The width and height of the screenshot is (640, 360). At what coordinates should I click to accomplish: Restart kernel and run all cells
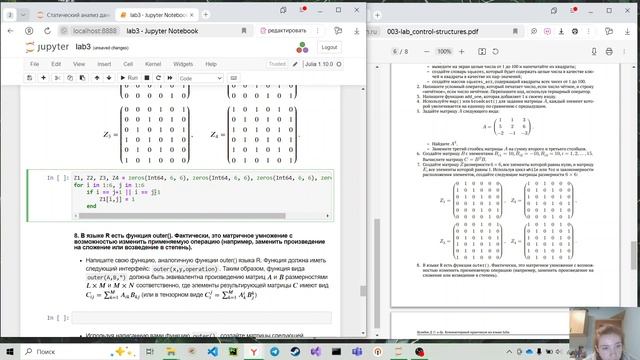tap(170, 78)
